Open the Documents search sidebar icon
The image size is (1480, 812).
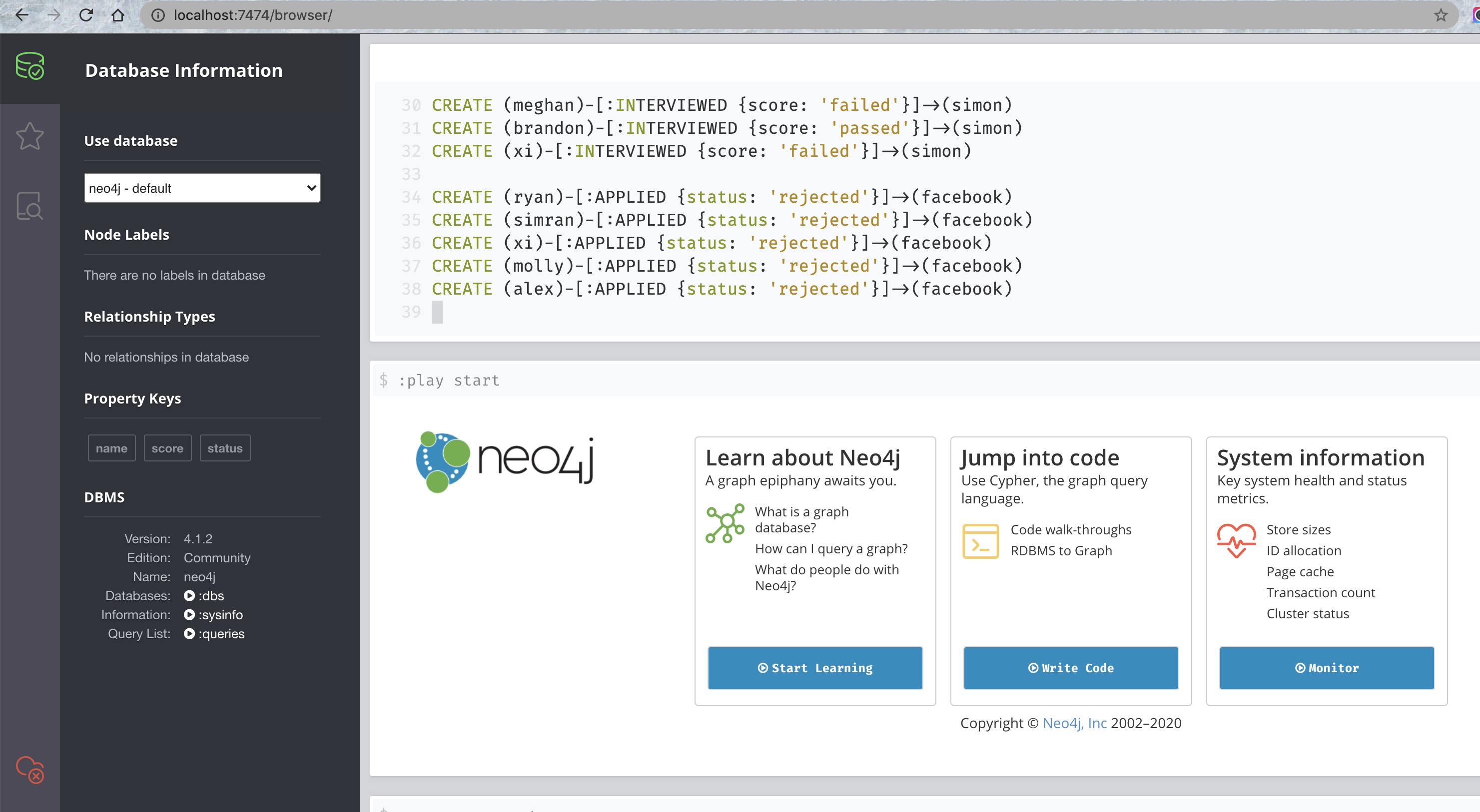click(30, 206)
